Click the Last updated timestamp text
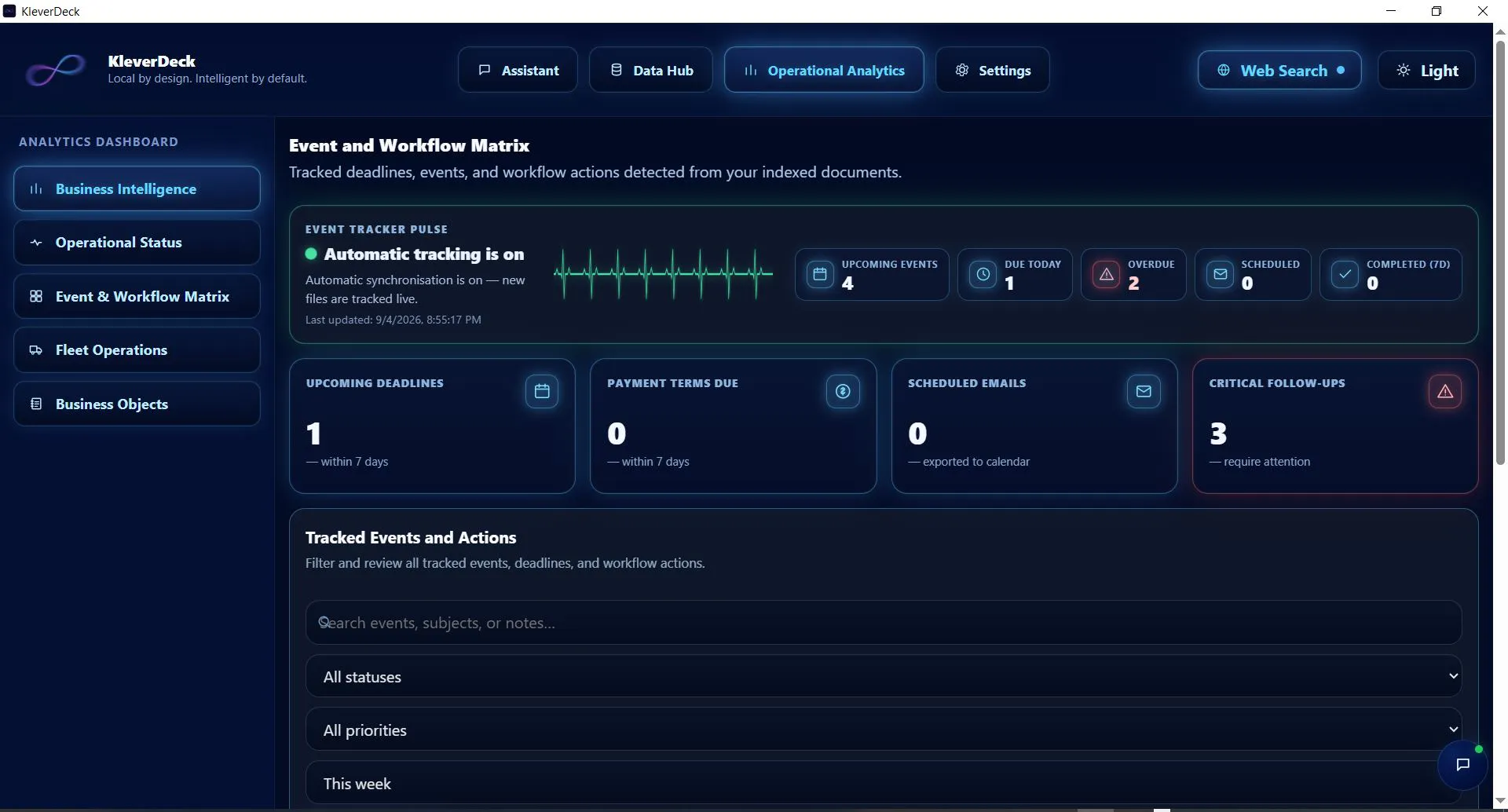The image size is (1508, 812). (393, 320)
